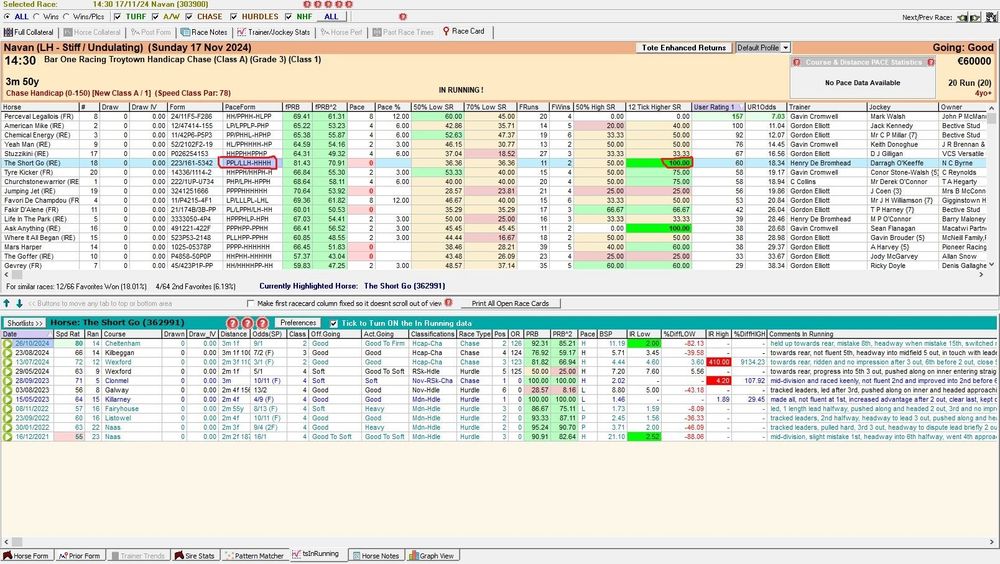
Task: Switch to the Pattern Matcher tab
Action: tap(254, 556)
